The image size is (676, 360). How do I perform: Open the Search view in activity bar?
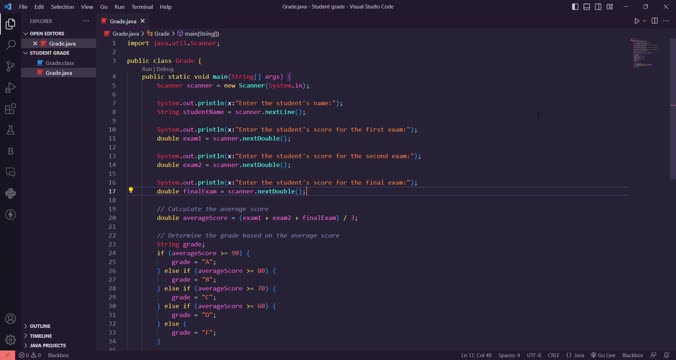point(10,45)
